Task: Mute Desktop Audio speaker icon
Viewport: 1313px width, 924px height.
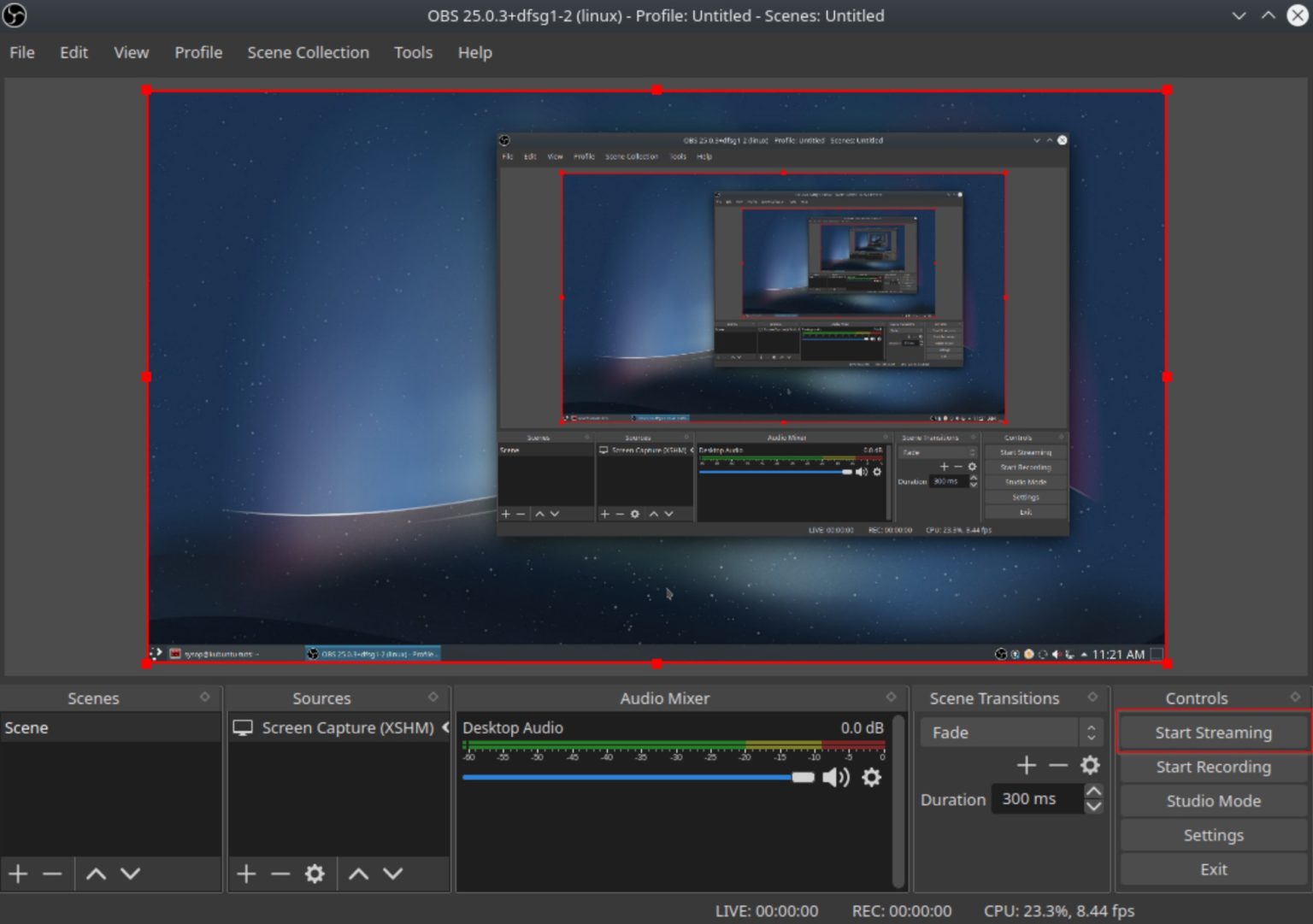Action: coord(836,777)
